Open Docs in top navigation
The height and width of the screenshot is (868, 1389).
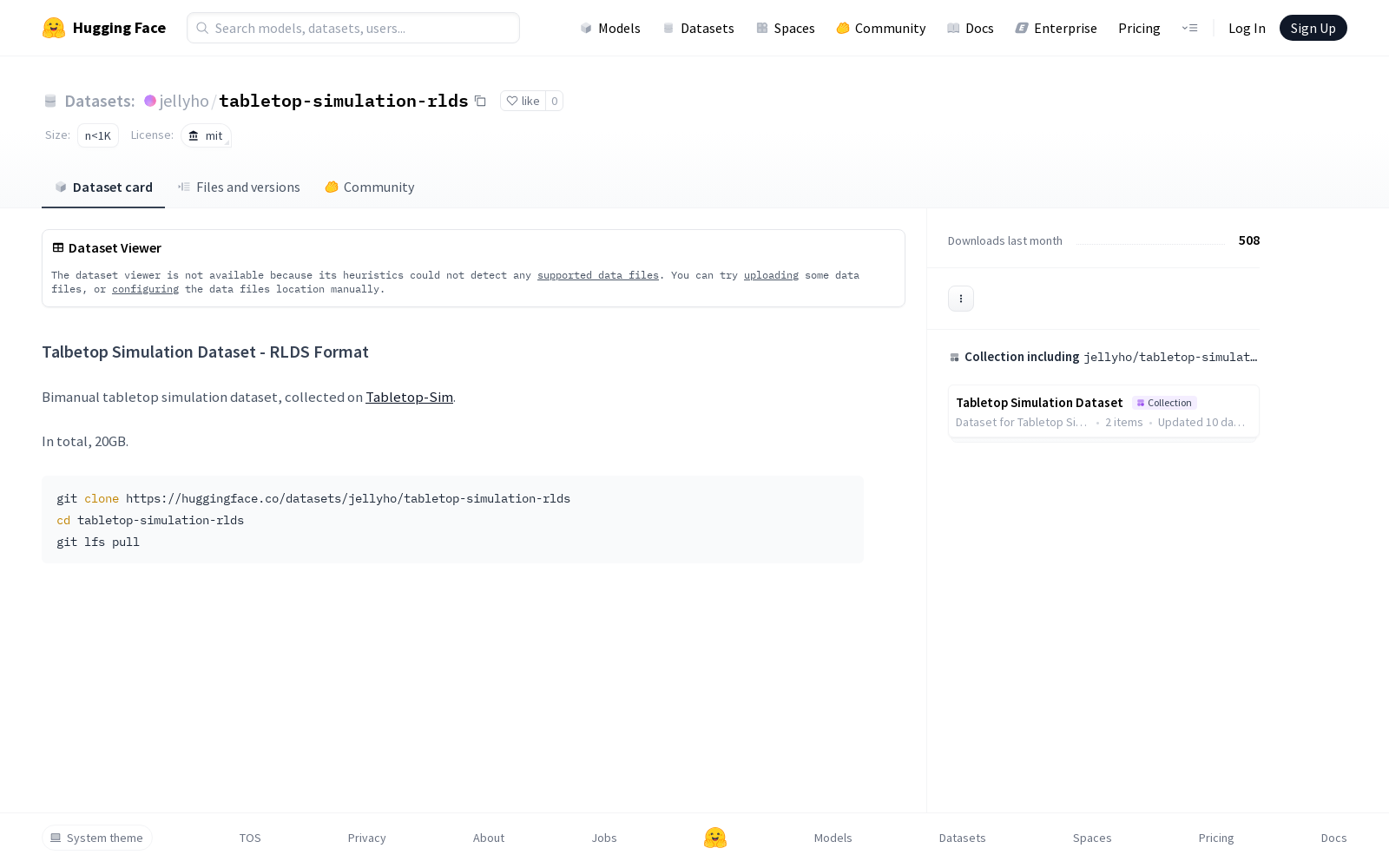(971, 28)
